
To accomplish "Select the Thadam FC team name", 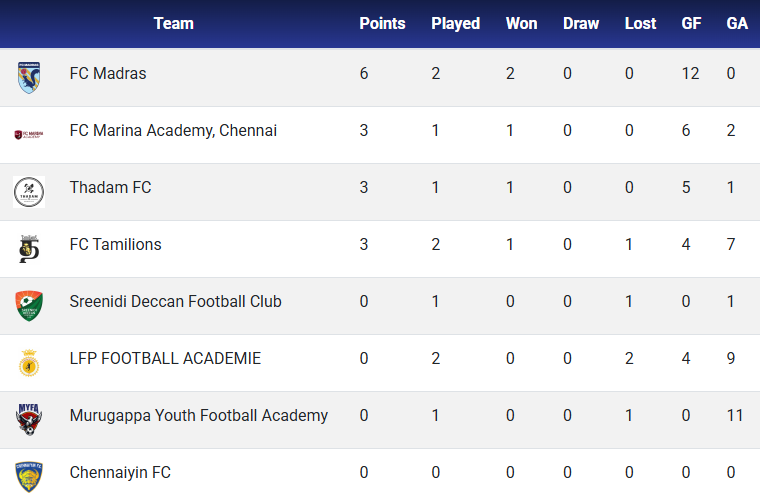I will click(110, 188).
